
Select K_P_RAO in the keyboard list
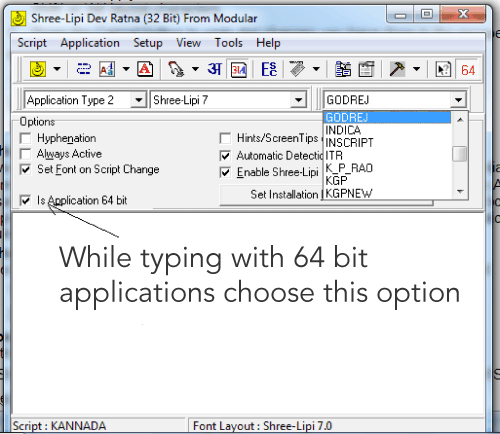tap(387, 168)
